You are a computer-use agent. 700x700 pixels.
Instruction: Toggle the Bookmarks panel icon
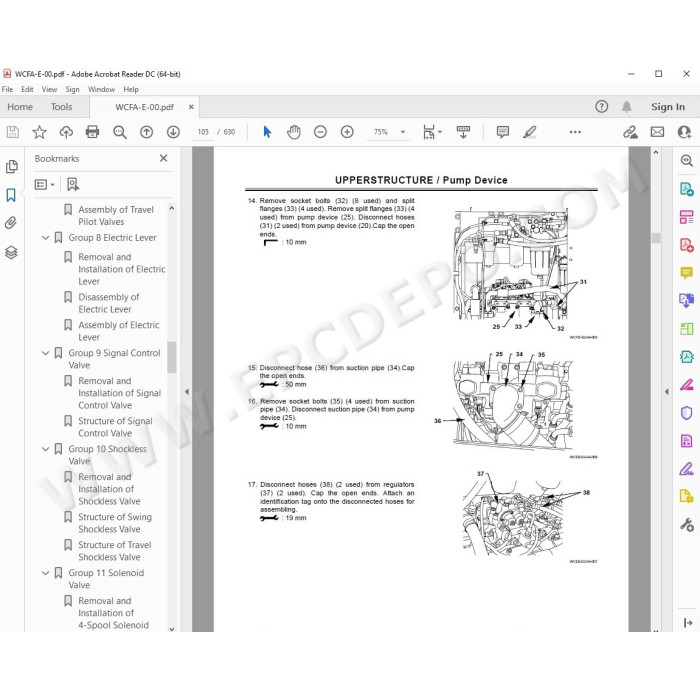(11, 195)
